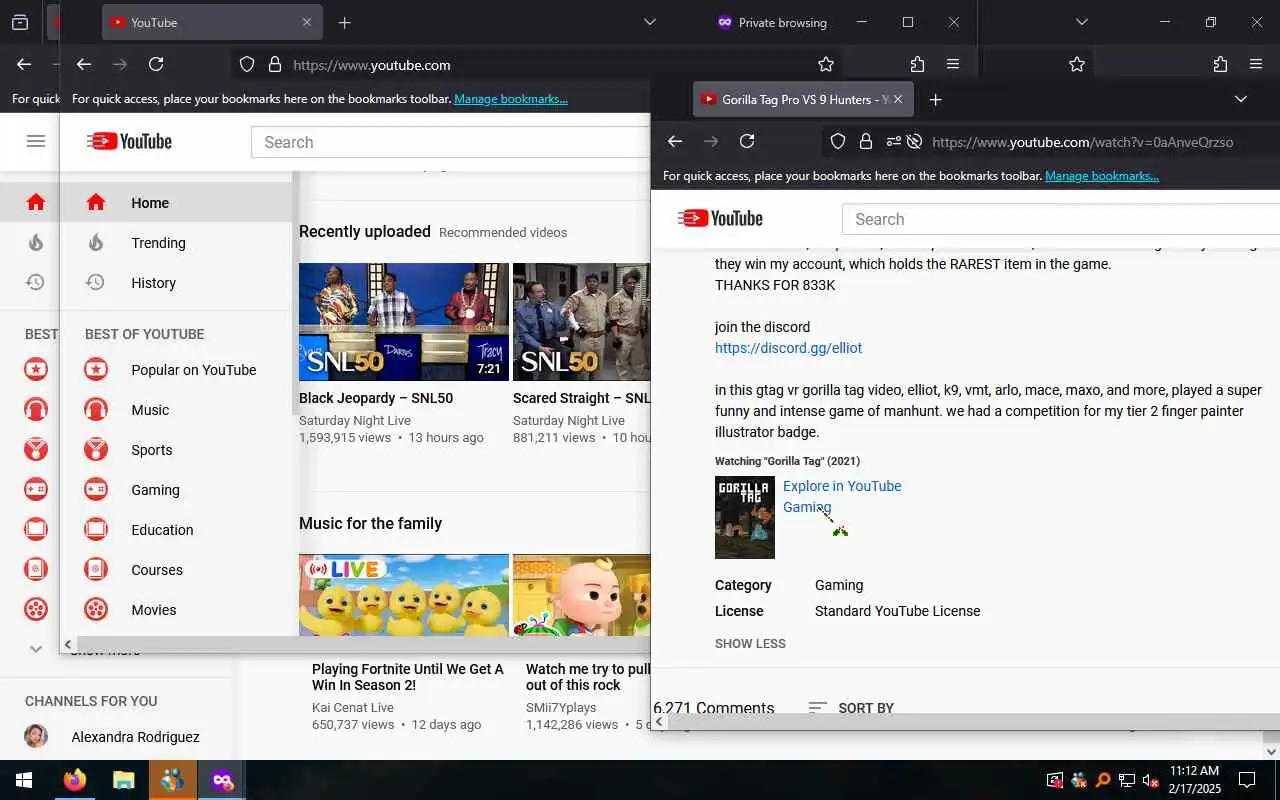Close the YouTube tab
1280x800 pixels.
pos(307,22)
